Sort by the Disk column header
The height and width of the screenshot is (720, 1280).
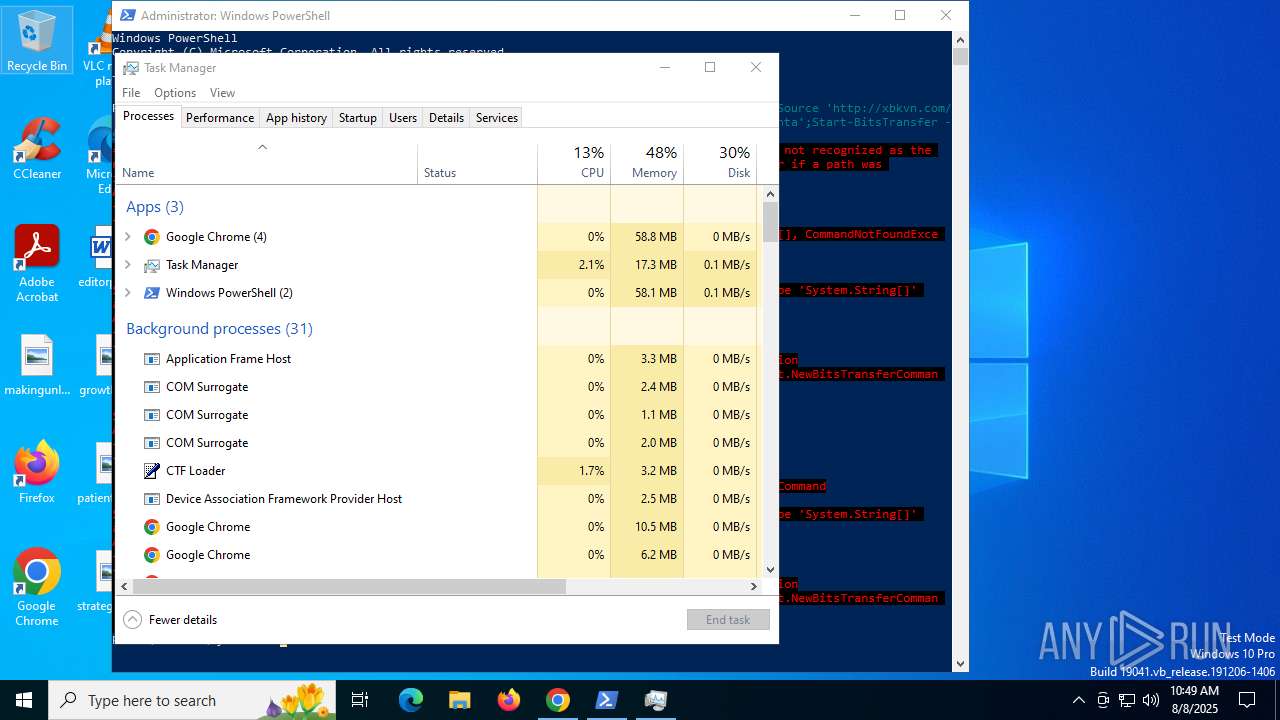click(720, 165)
